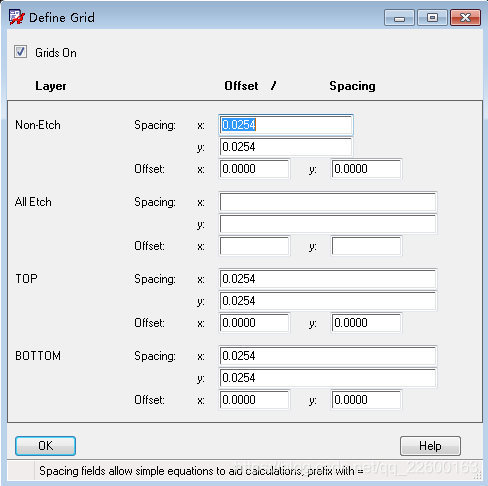Click the Non-Etch Offset x field
488x486 pixels.
click(x=254, y=169)
